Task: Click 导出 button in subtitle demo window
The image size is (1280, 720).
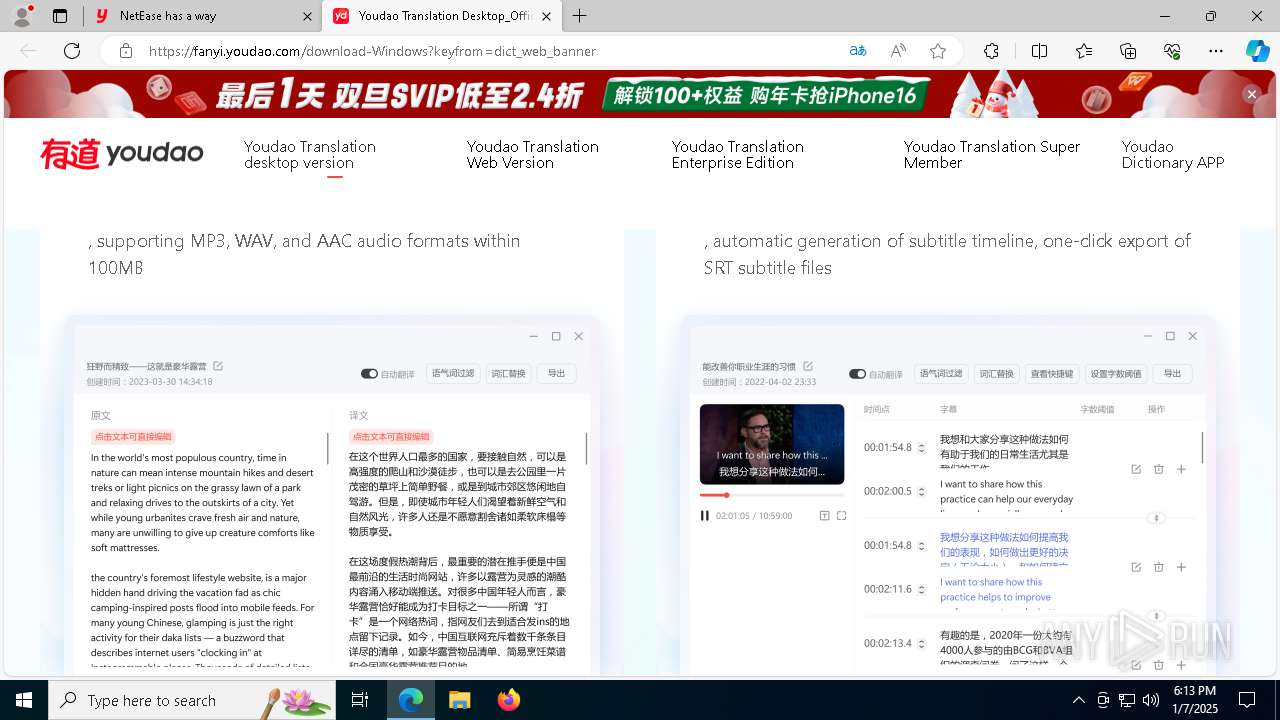Action: click(x=1171, y=374)
